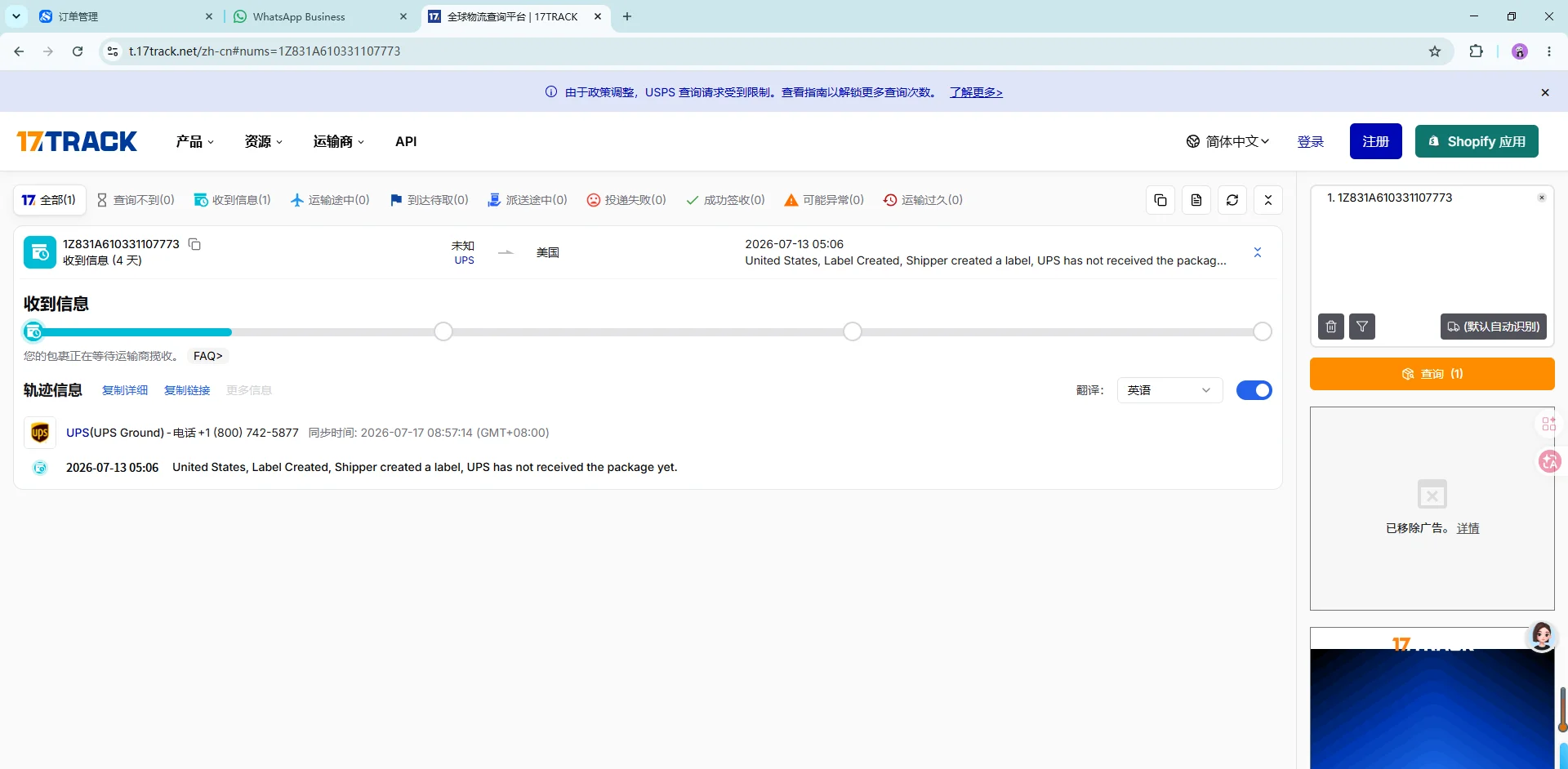Image resolution: width=1568 pixels, height=769 pixels.
Task: Open the 简体中文 language selector
Action: click(1228, 141)
